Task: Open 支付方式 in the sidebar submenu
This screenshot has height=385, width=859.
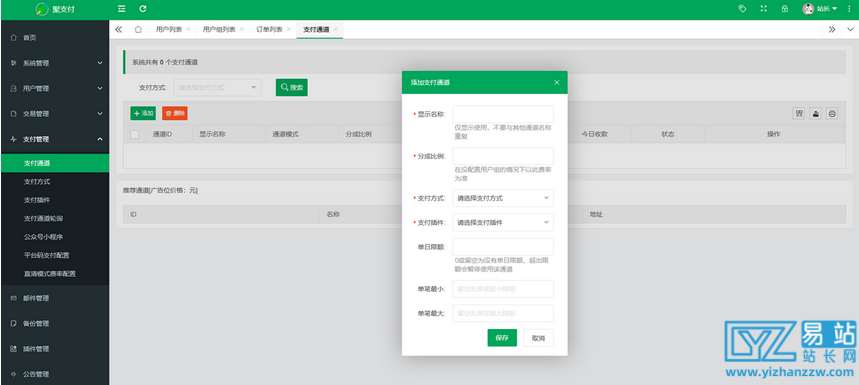Action: pyautogui.click(x=55, y=181)
